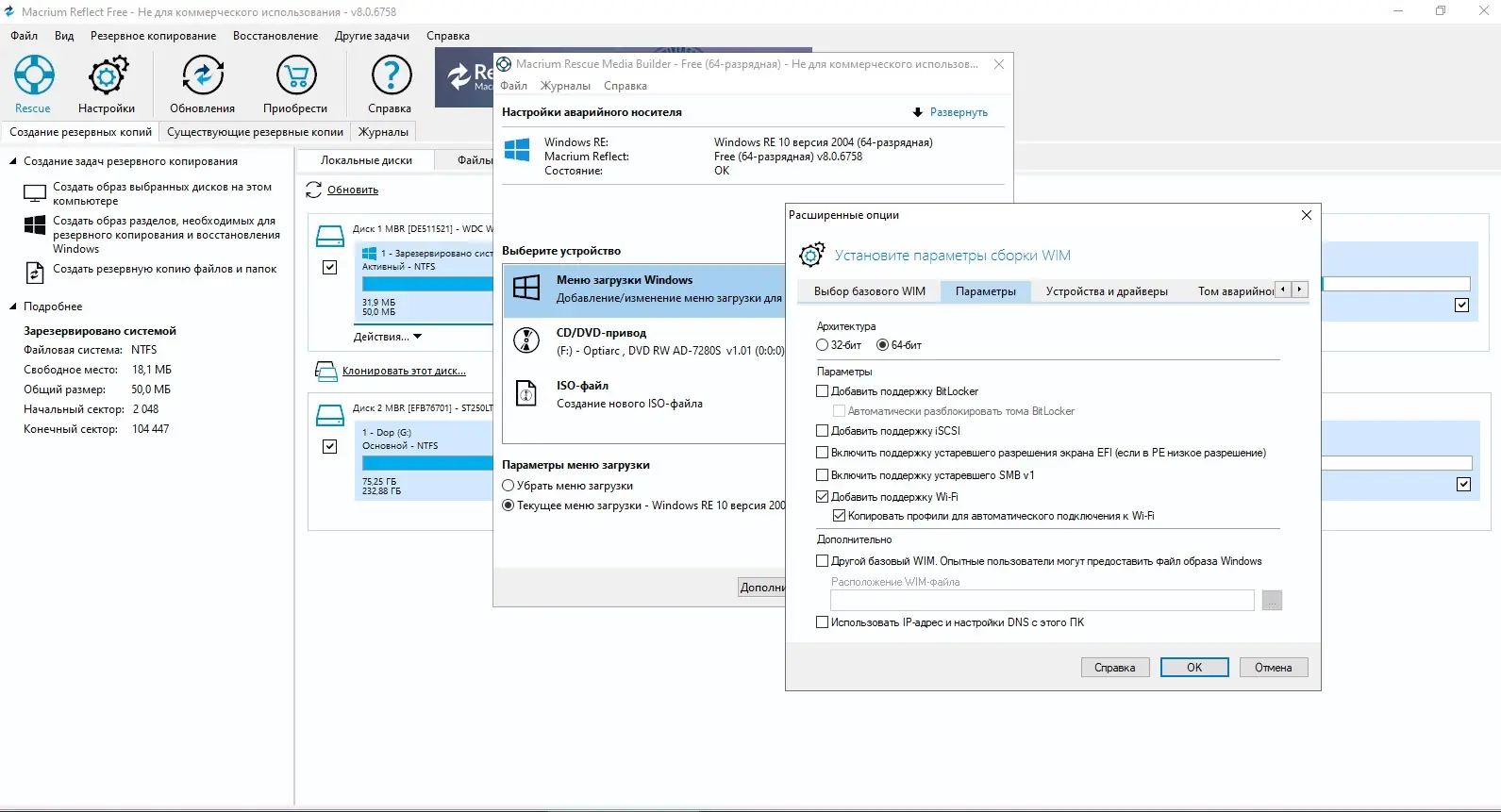1501x812 pixels.
Task: Collapse the Подробнее section
Action: 13,307
